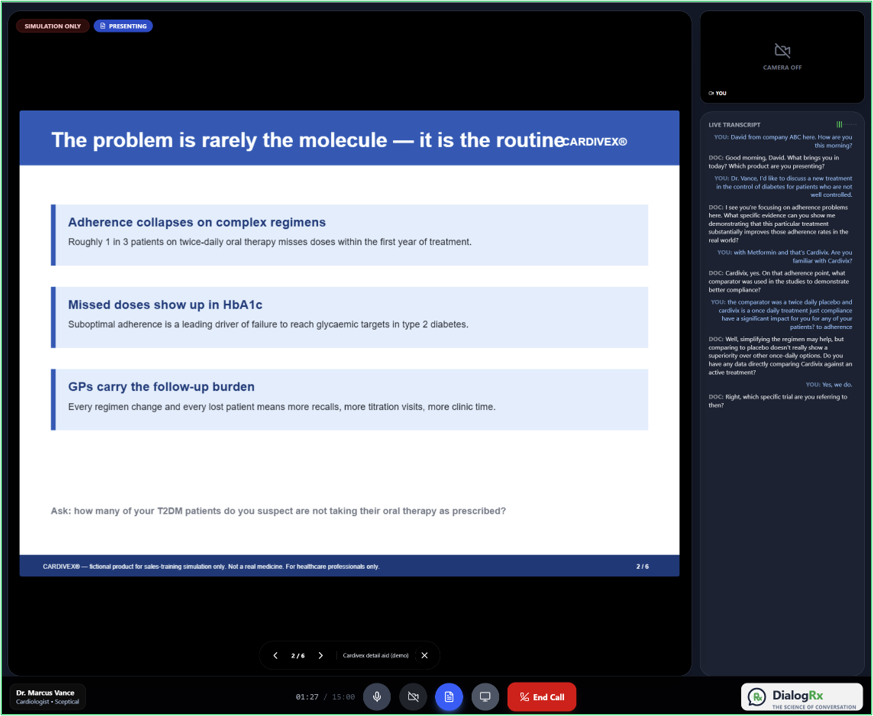Click the Adherence collapses on complex regimens card
Viewport: 873px width, 716px height.
point(350,235)
